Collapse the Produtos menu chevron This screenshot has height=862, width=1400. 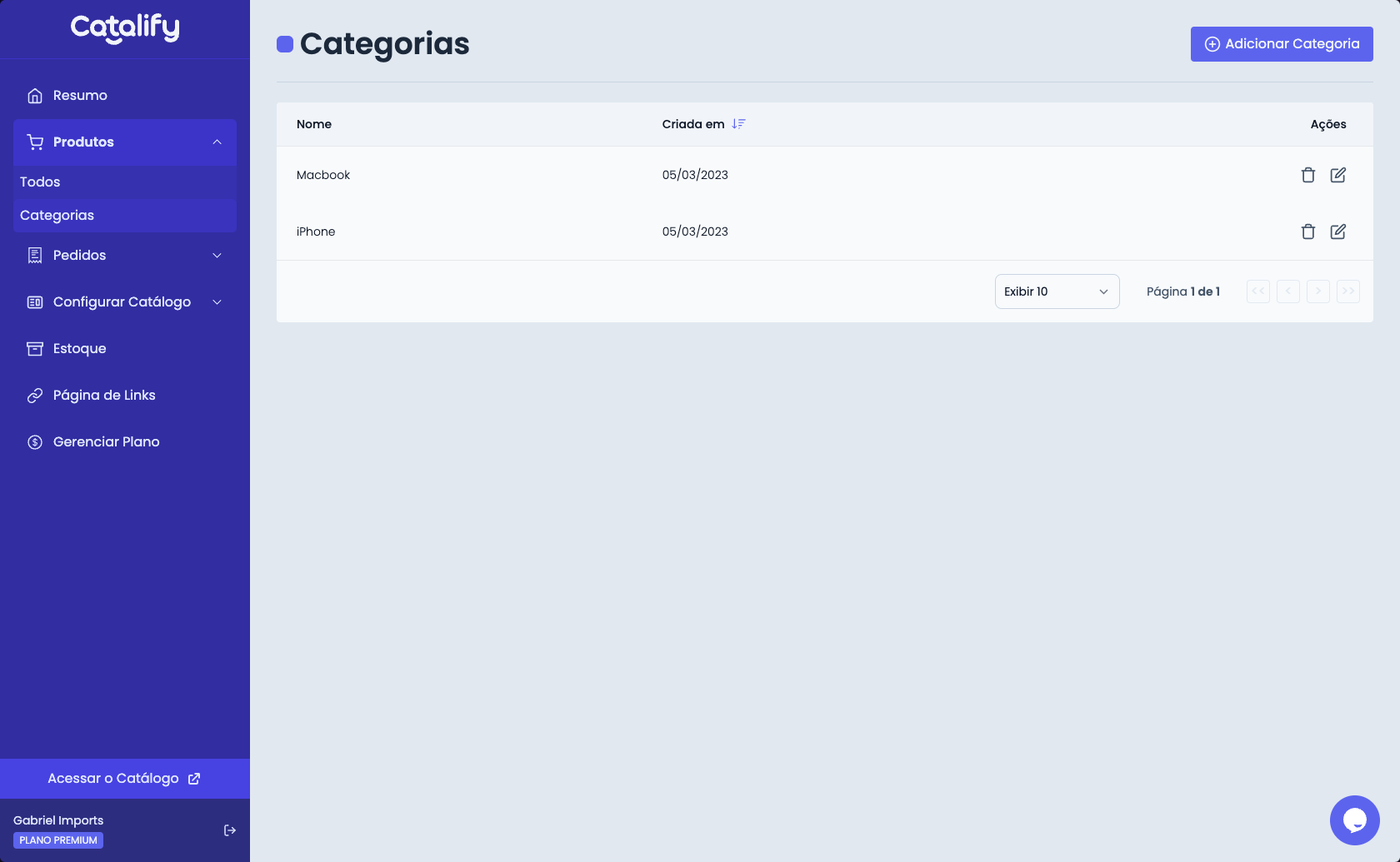(x=217, y=142)
